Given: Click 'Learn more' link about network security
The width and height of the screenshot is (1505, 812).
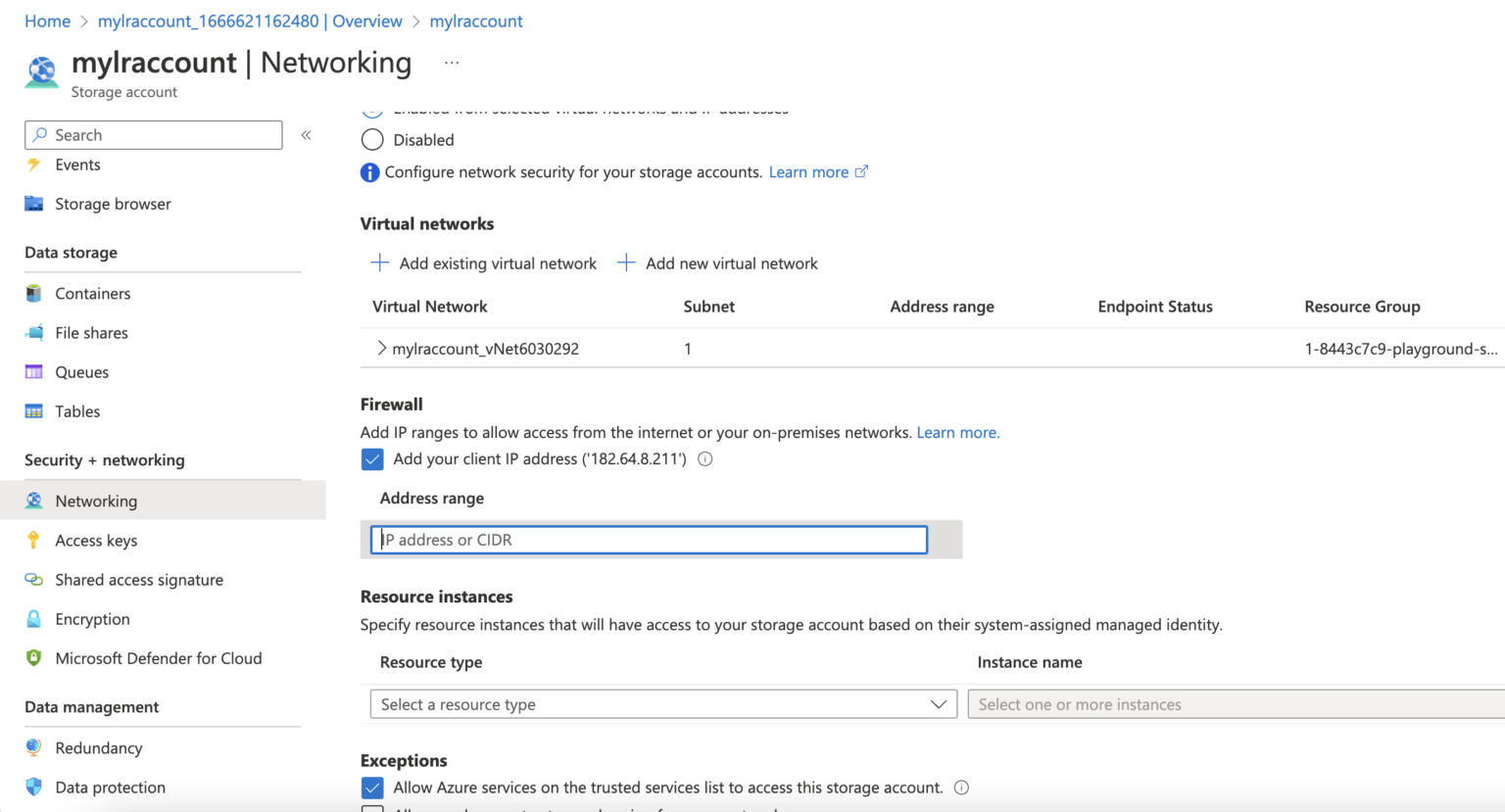Looking at the screenshot, I should pyautogui.click(x=809, y=171).
